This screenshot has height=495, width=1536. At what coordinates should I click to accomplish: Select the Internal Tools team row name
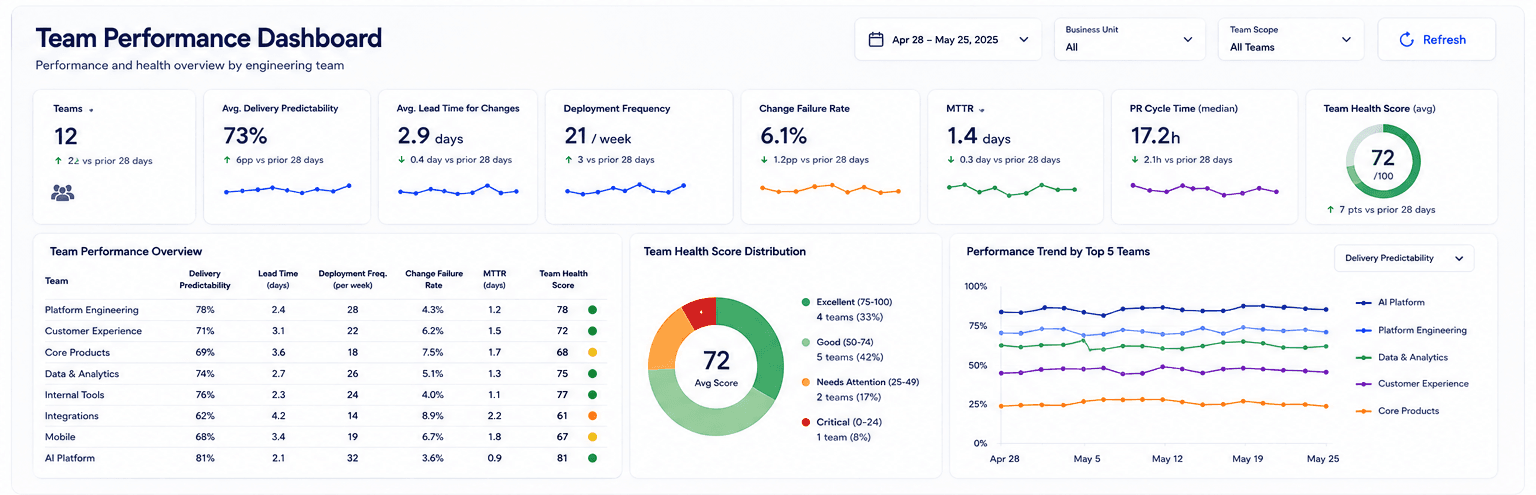pyautogui.click(x=75, y=395)
